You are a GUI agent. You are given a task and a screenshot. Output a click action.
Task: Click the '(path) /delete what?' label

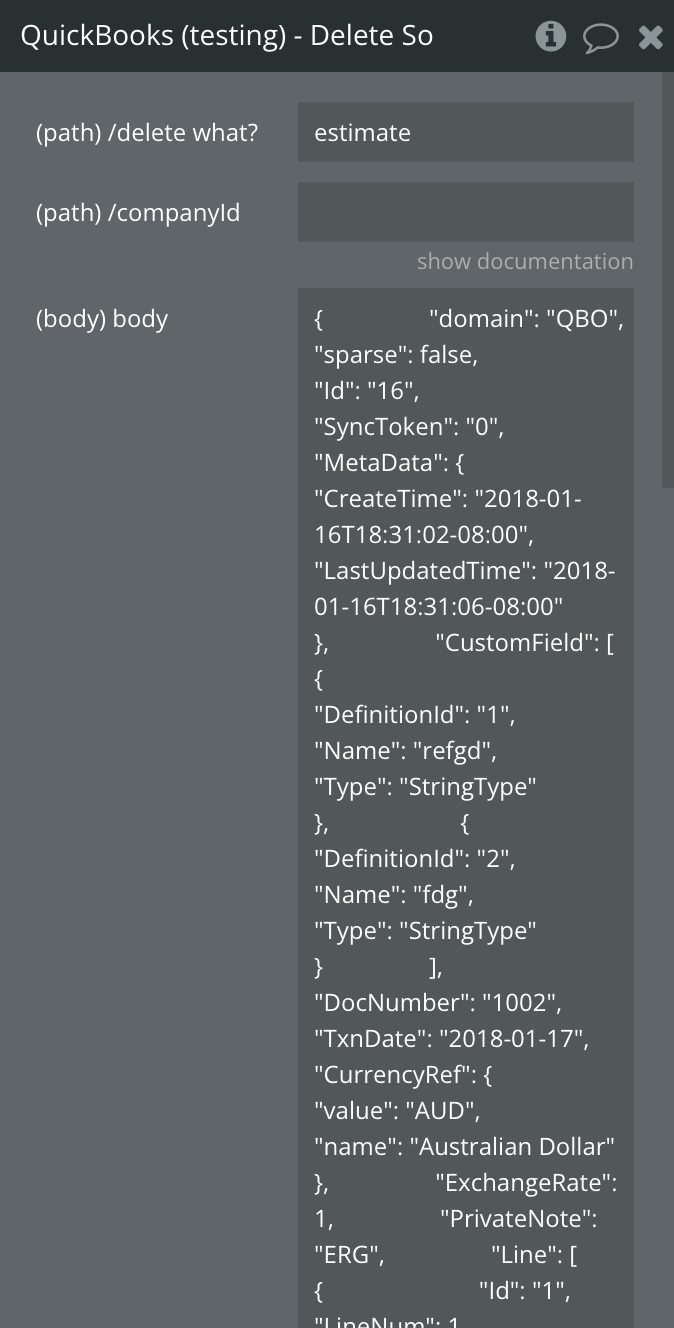click(x=147, y=133)
